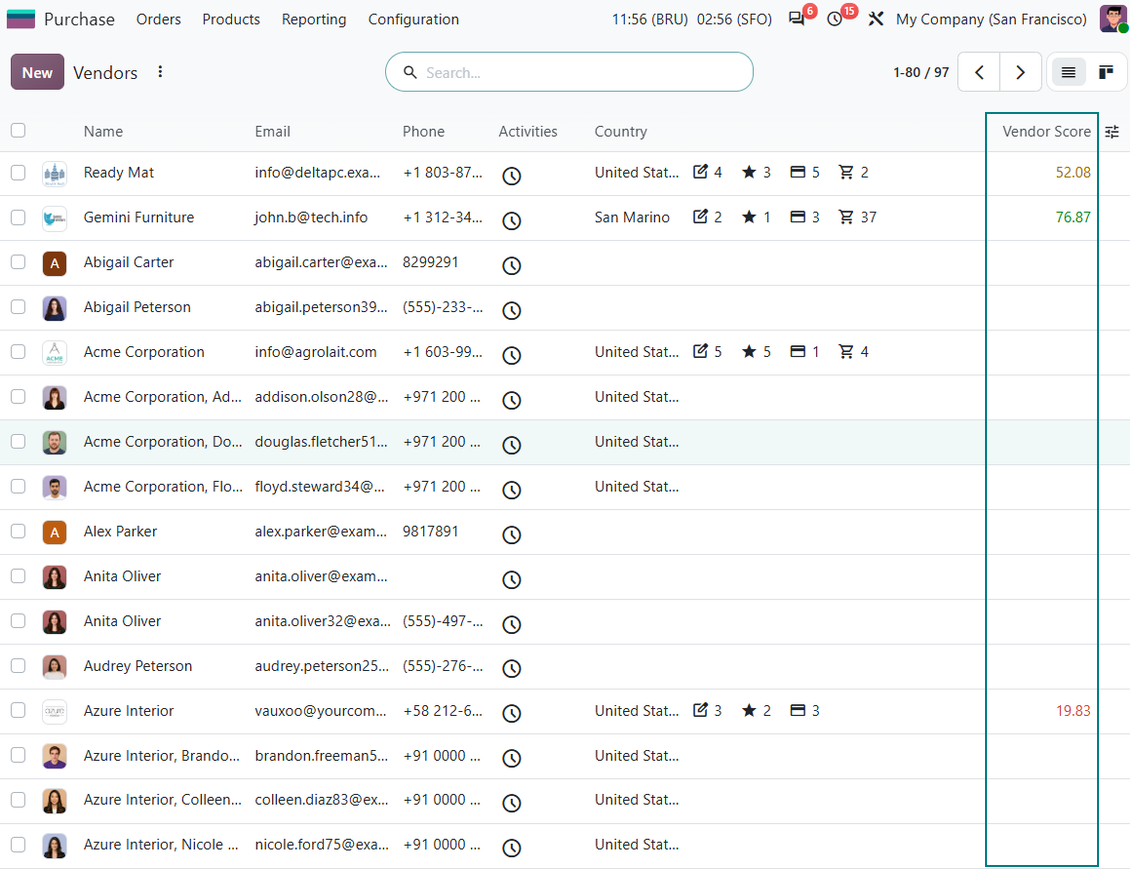Toggle the select-all vendors checkbox
Image resolution: width=1130 pixels, height=869 pixels.
[x=18, y=130]
